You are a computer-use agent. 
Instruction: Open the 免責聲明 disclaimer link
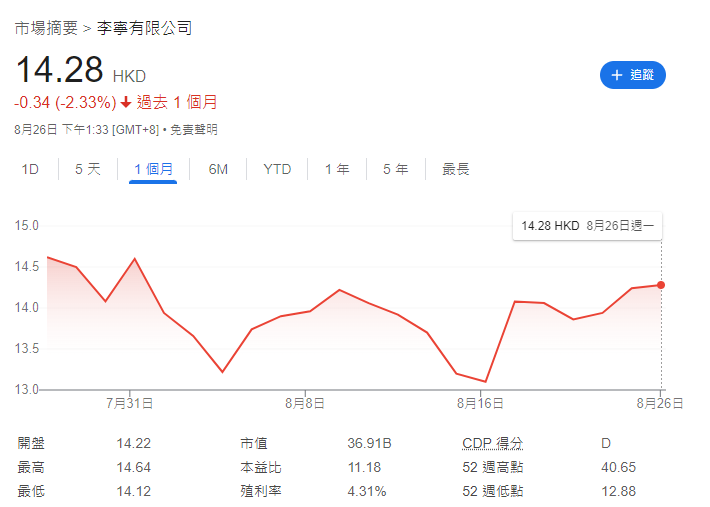coord(193,130)
